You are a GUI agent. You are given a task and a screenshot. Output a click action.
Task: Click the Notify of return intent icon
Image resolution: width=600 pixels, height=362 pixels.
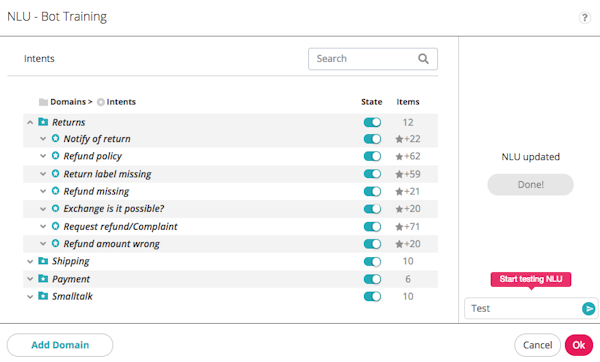pyautogui.click(x=55, y=138)
